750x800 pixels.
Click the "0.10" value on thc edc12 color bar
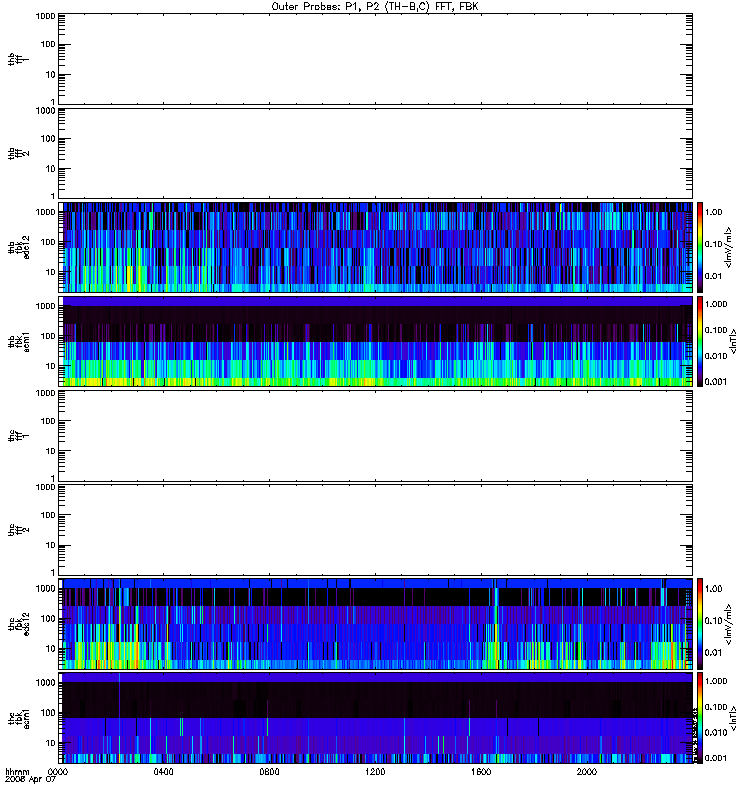(x=714, y=620)
